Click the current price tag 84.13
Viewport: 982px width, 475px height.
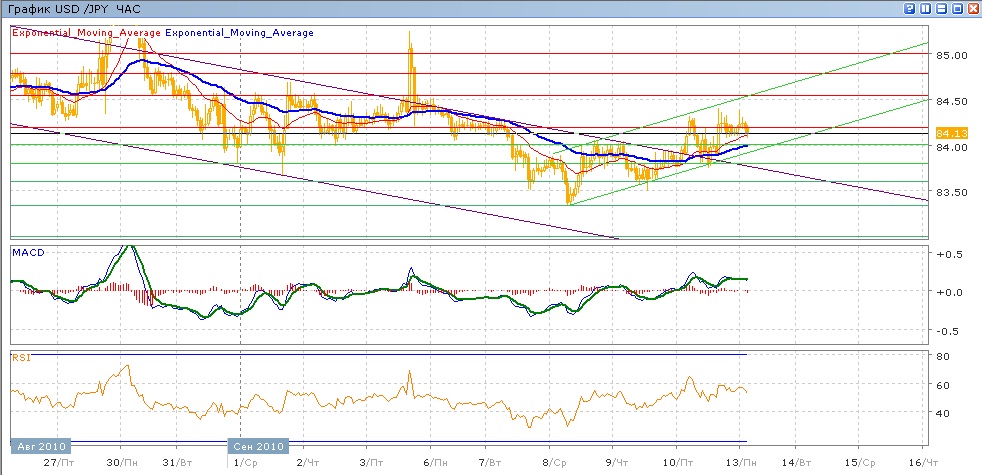[x=949, y=132]
